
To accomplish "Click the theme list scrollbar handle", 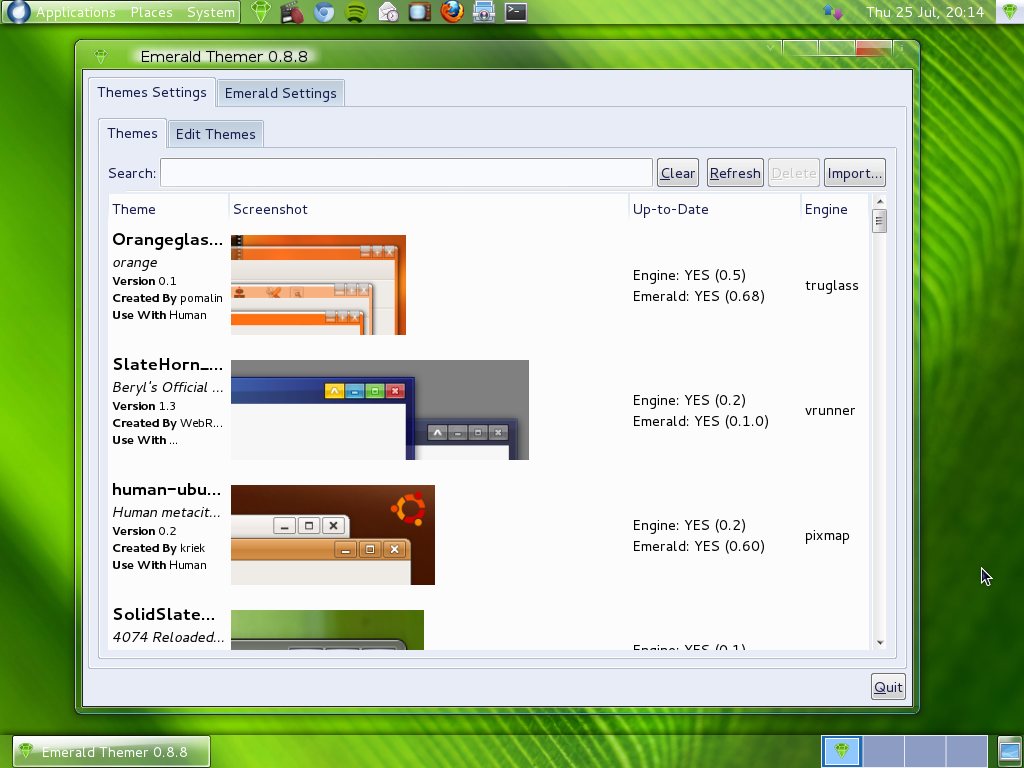I will click(x=880, y=221).
